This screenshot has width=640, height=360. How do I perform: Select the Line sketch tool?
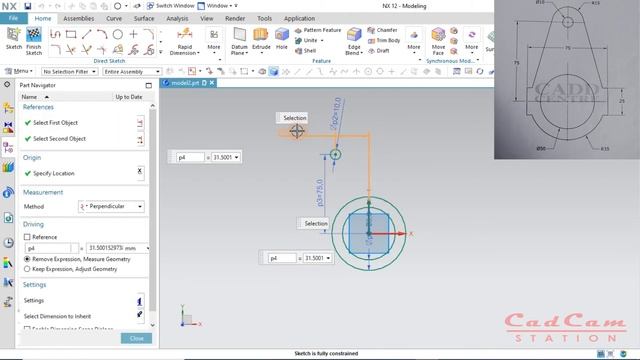tap(87, 34)
